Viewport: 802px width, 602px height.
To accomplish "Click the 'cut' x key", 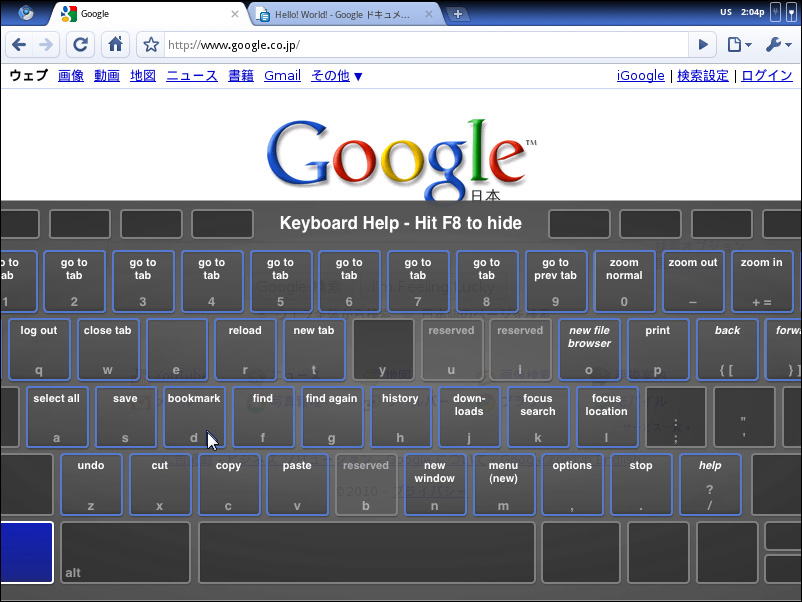I will 160,485.
